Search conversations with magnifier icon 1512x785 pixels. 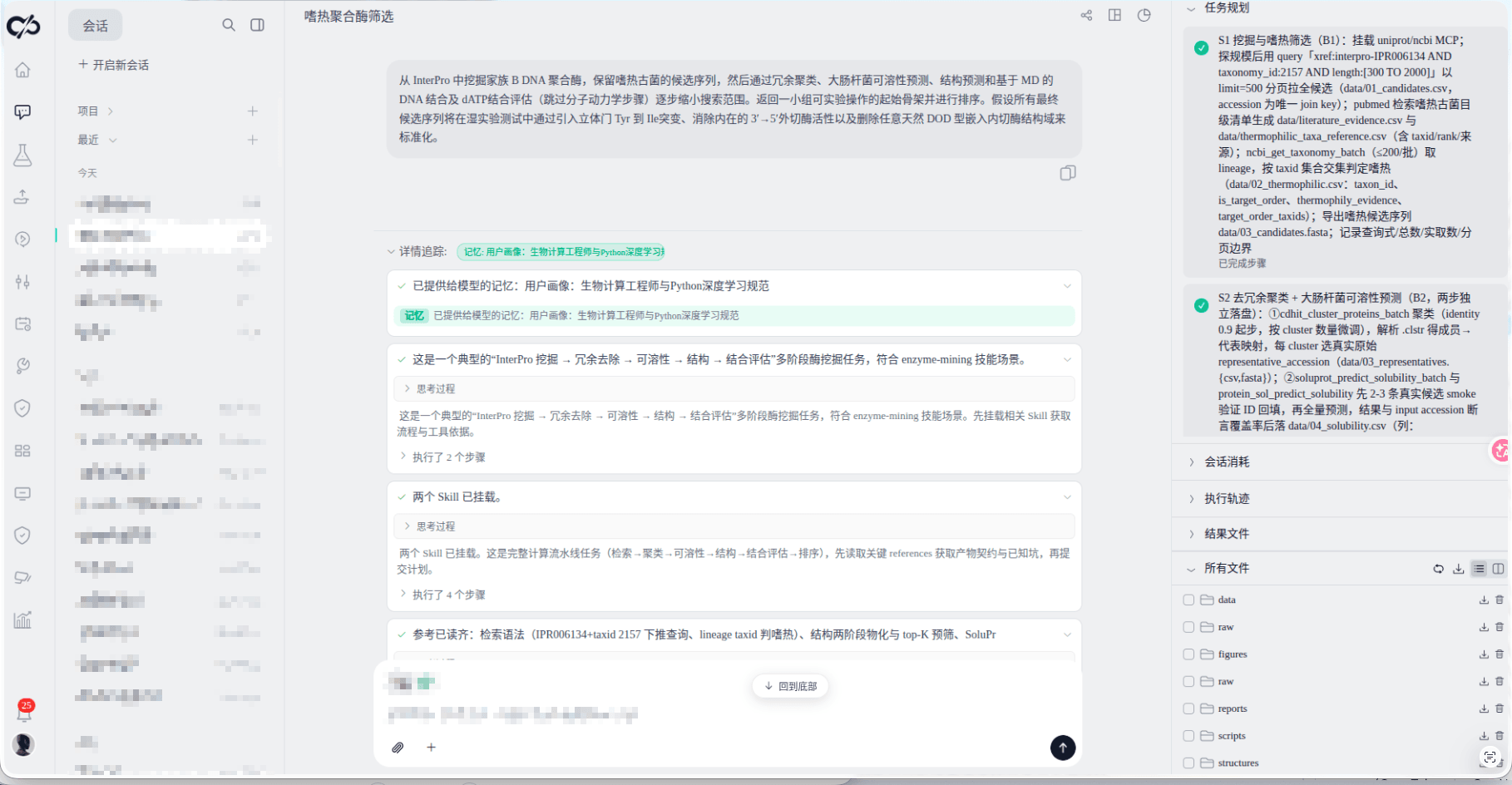[x=229, y=25]
